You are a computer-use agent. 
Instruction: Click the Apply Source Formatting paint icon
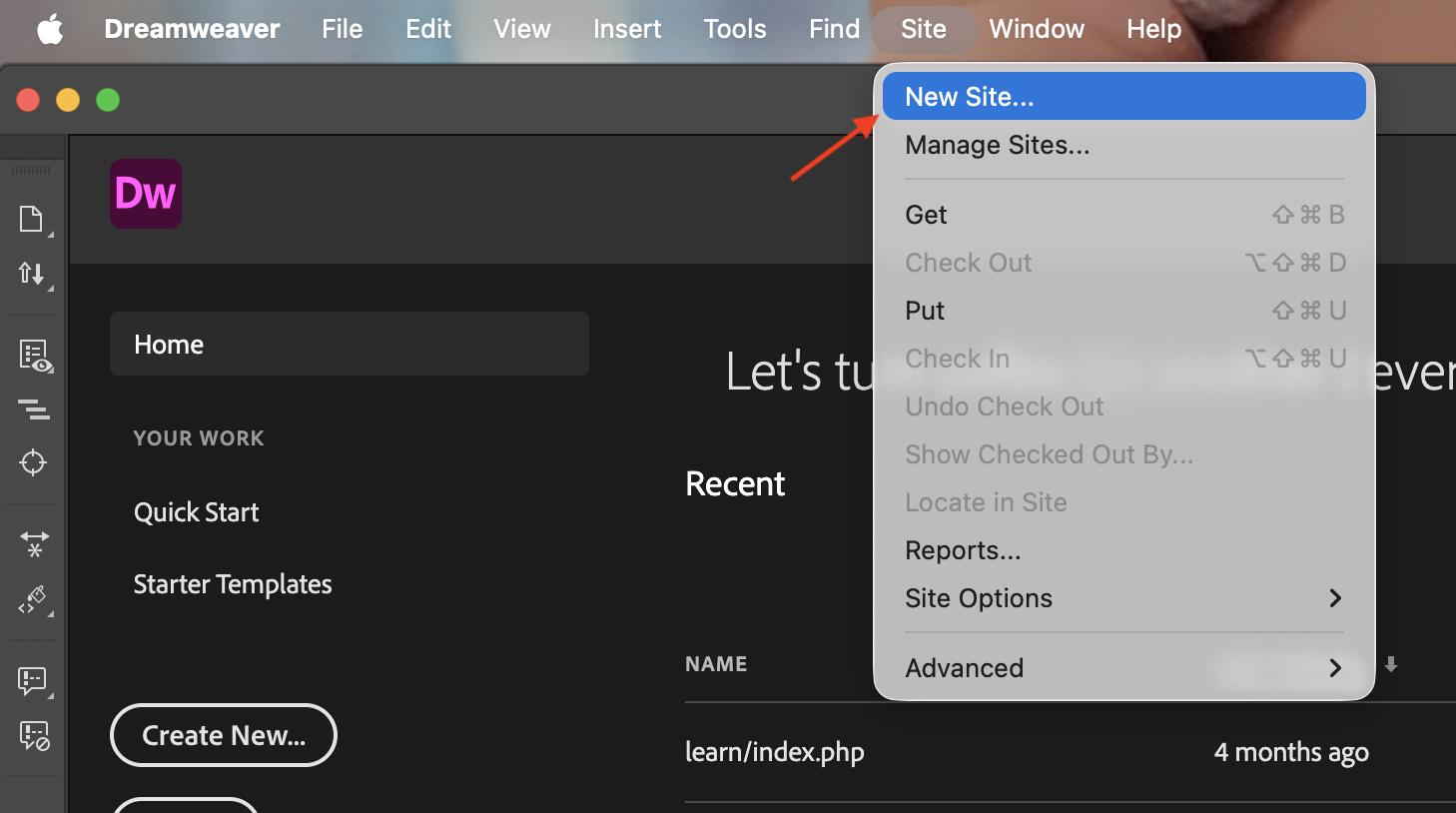tap(33, 599)
